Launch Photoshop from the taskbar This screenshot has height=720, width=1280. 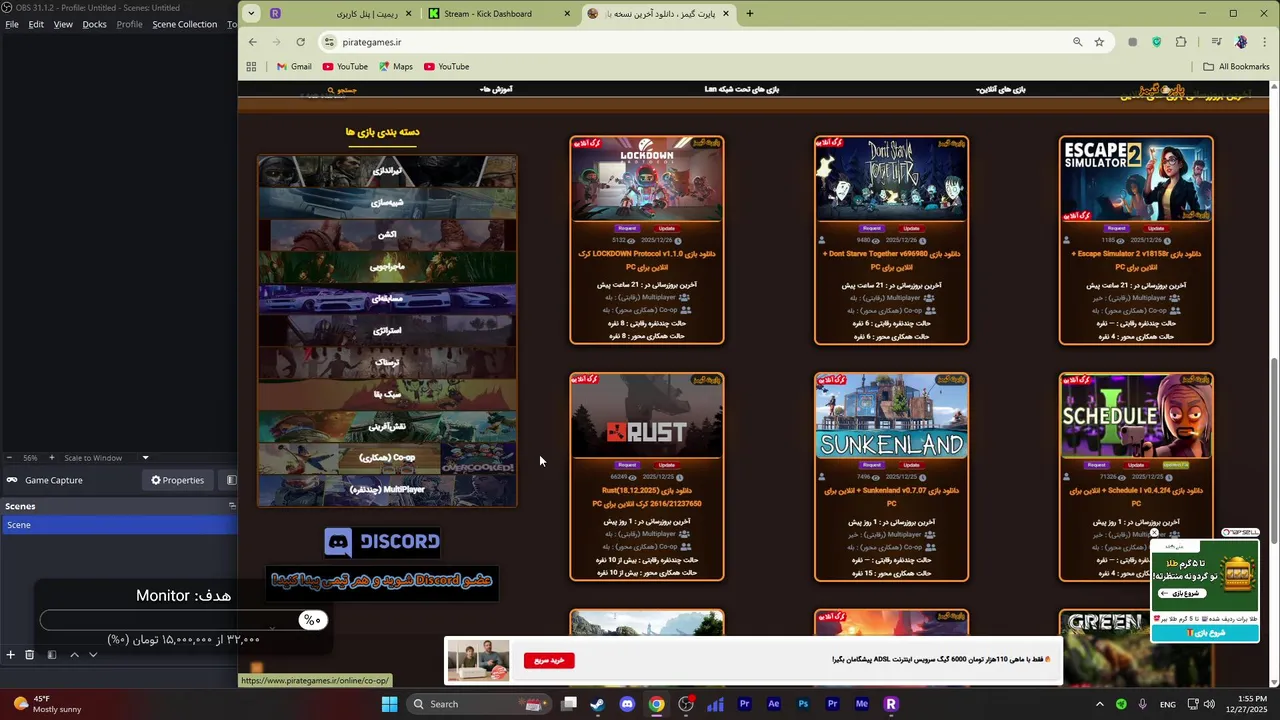803,704
